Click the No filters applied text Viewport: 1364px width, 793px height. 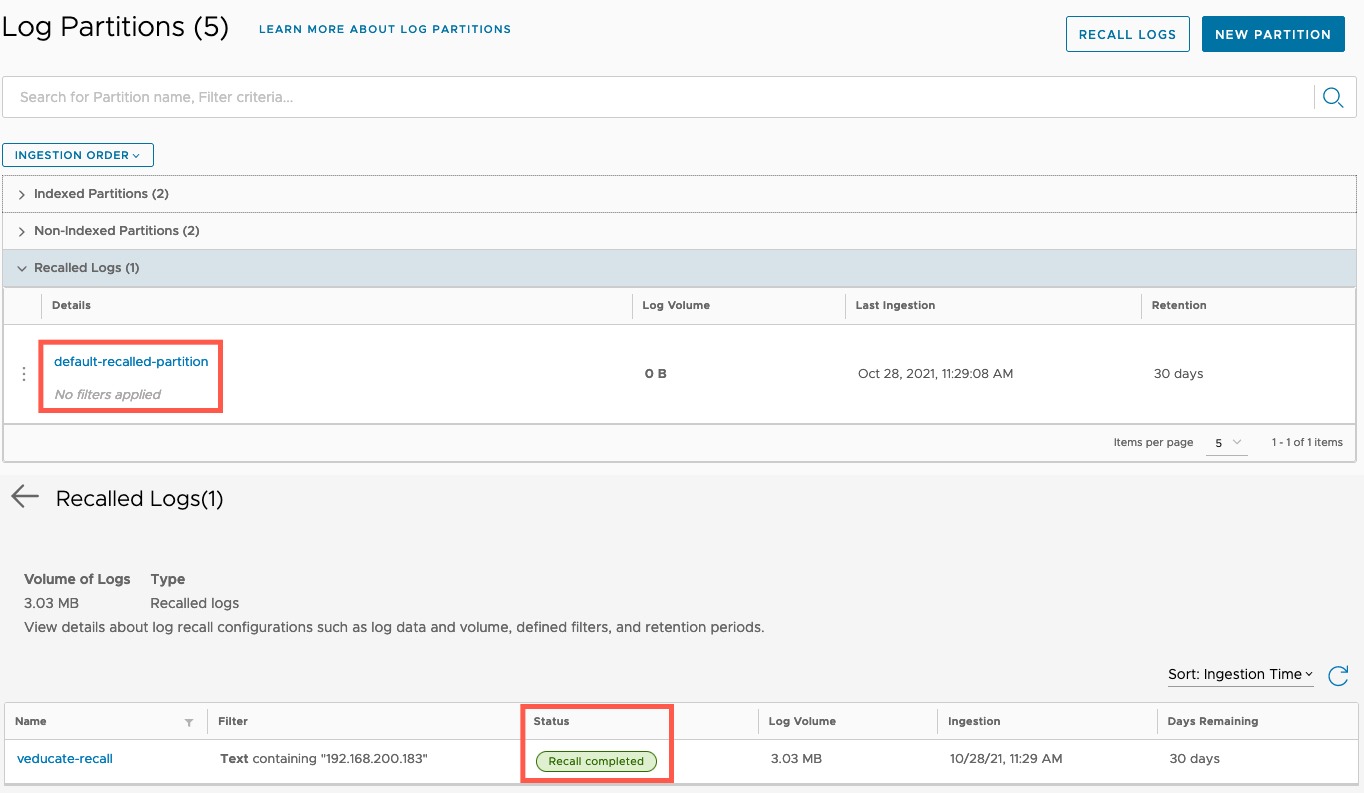[x=107, y=395]
